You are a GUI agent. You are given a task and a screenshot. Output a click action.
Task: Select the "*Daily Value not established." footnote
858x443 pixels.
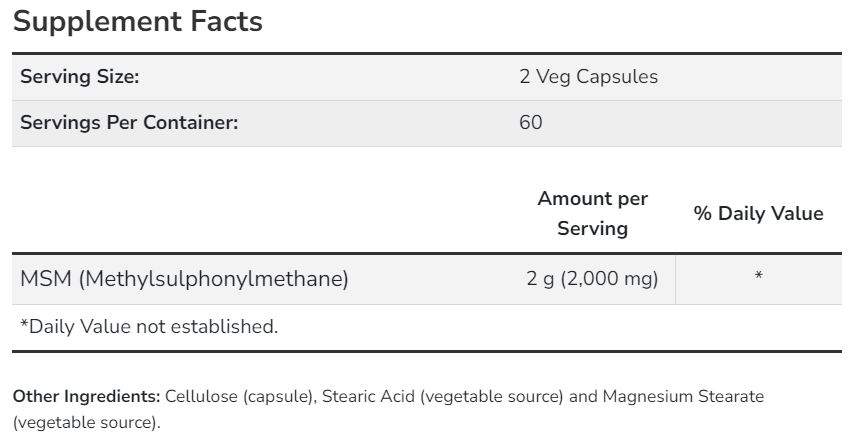pyautogui.click(x=148, y=326)
